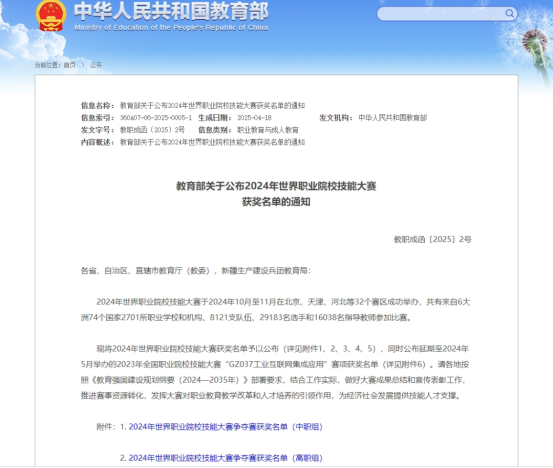
Task: Open attachment 2 高职组 award list
Action: click(x=225, y=458)
